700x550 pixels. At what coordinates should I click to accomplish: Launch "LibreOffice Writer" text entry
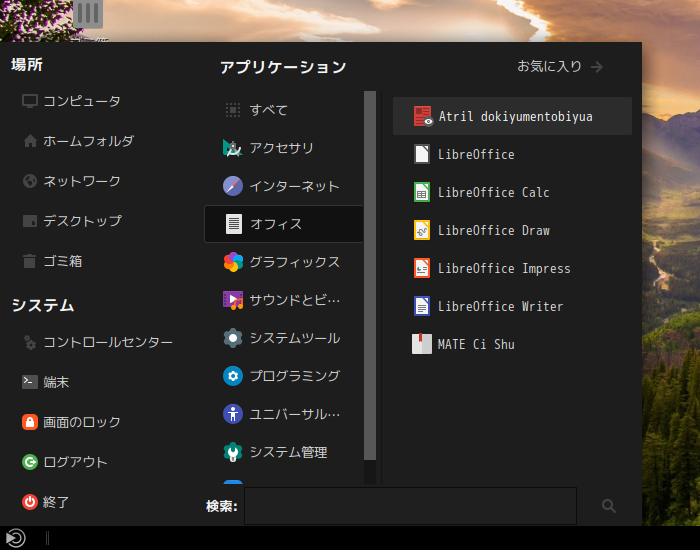point(500,306)
